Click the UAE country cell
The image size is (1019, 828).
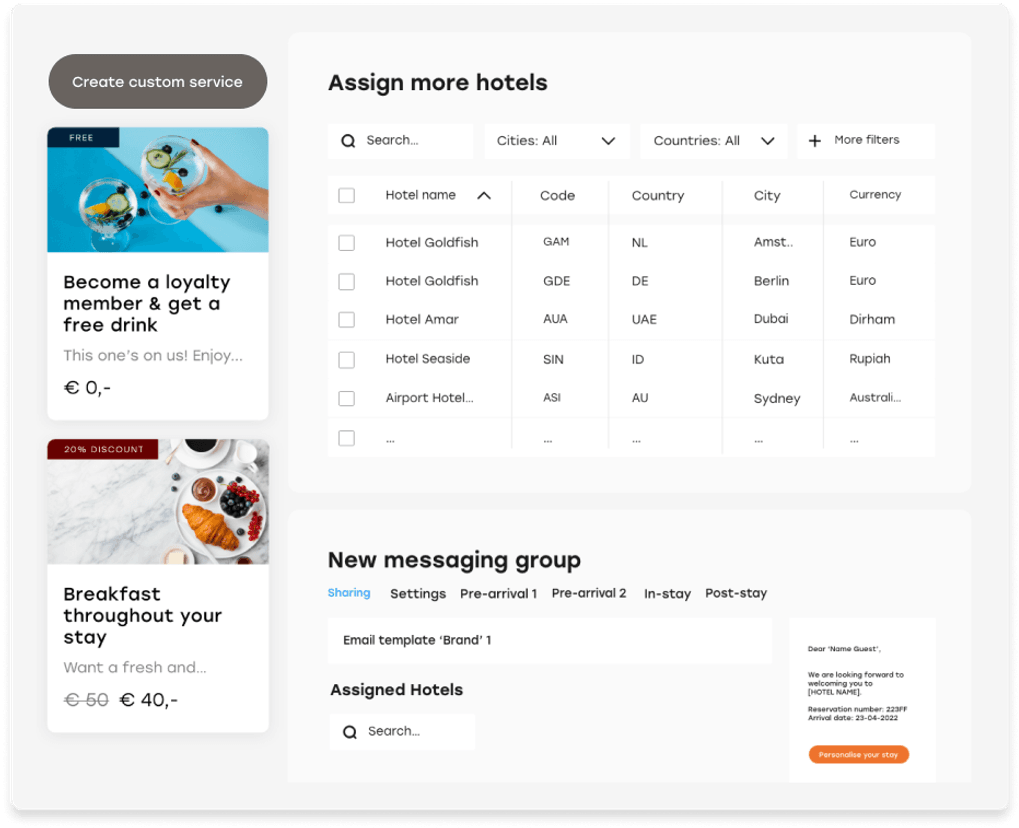pyautogui.click(x=644, y=320)
